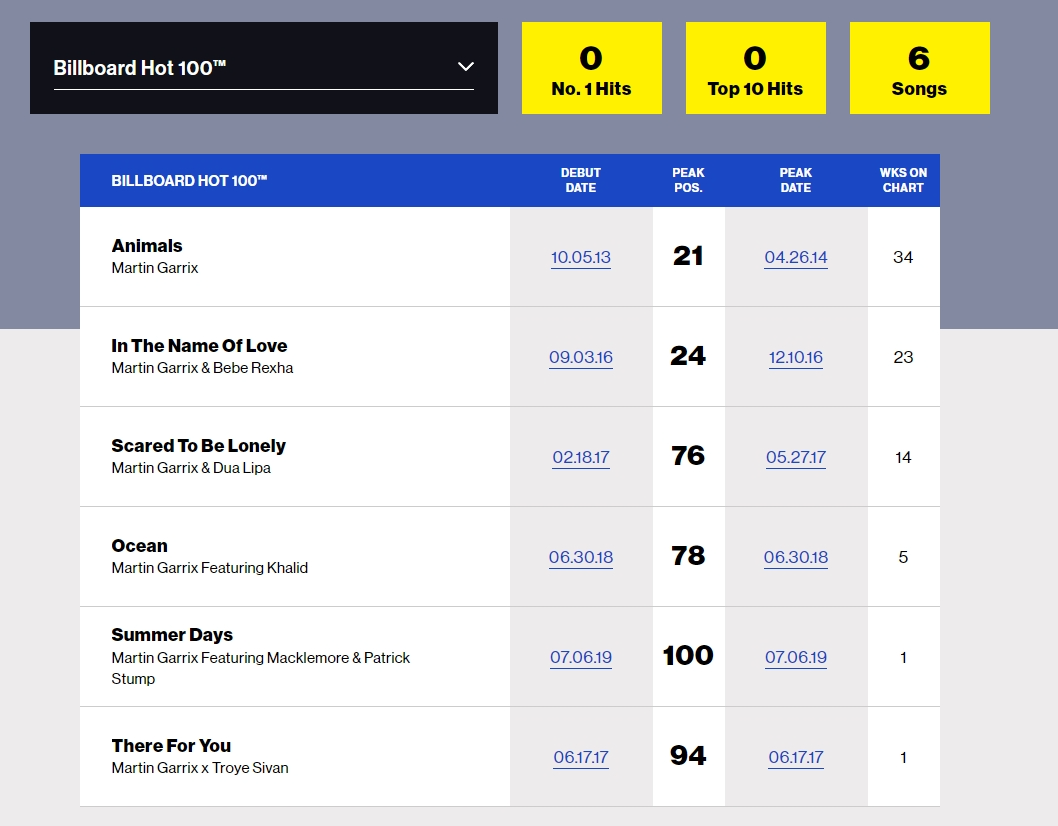
Task: Click artist text Martin Garrix & Bebe Rexha
Action: [202, 368]
